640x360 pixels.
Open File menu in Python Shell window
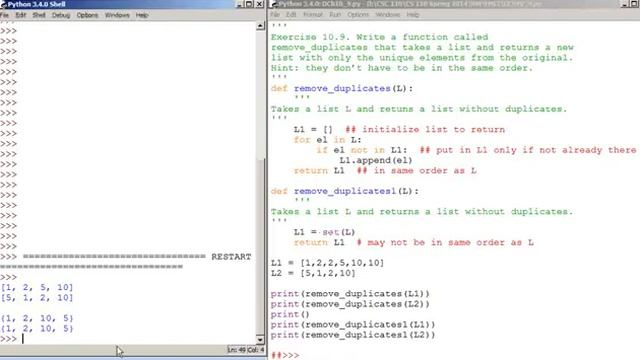(4, 15)
